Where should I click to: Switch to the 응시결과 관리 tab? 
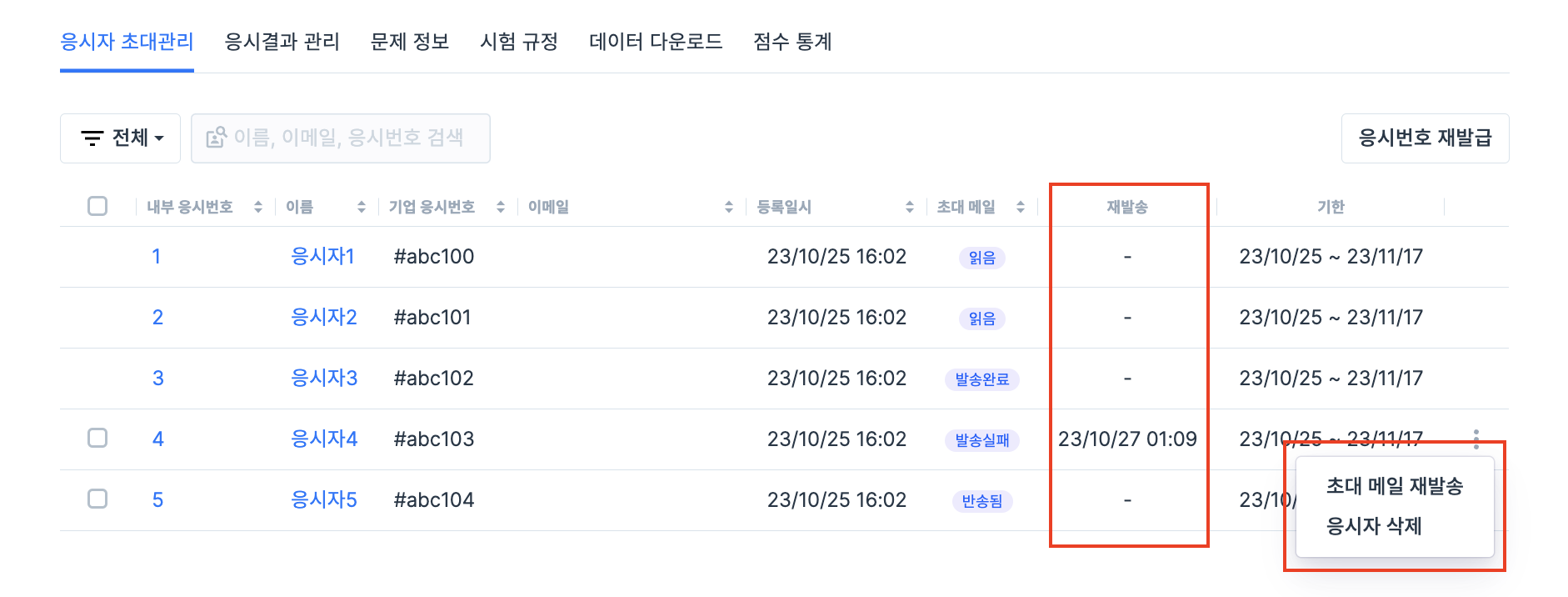pos(282,42)
